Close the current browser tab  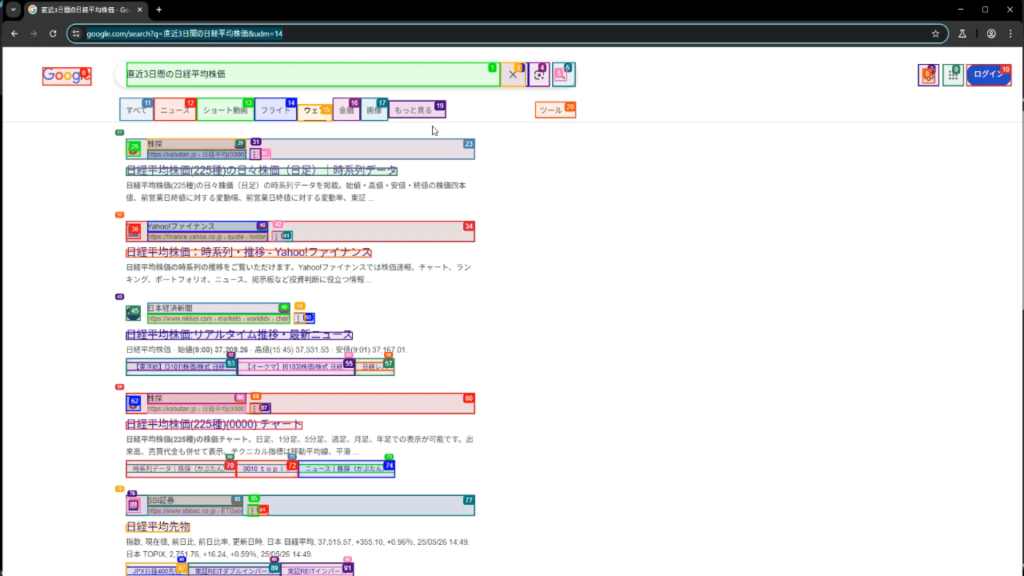click(139, 10)
